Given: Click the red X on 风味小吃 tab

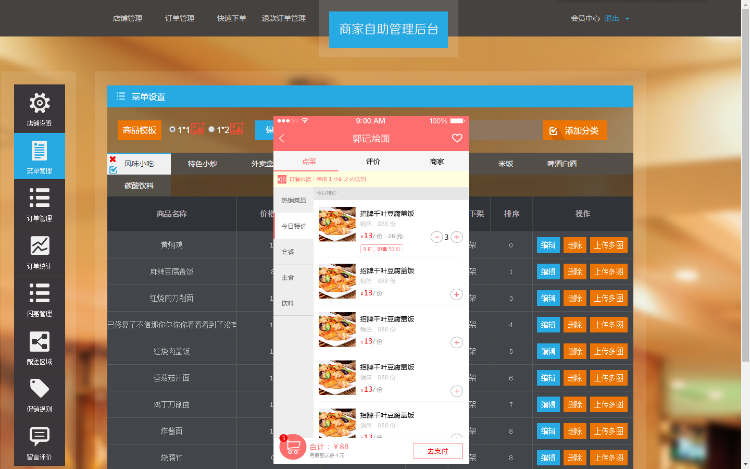Looking at the screenshot, I should coord(112,159).
